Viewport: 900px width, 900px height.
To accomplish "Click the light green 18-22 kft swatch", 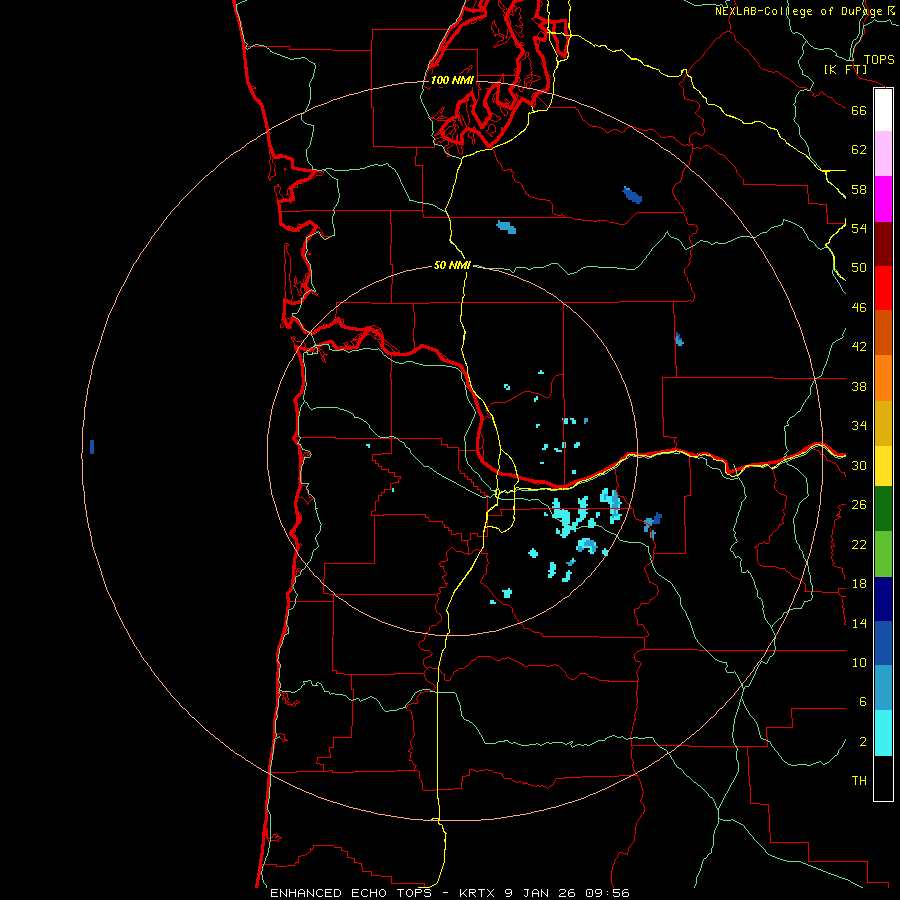I will [883, 554].
